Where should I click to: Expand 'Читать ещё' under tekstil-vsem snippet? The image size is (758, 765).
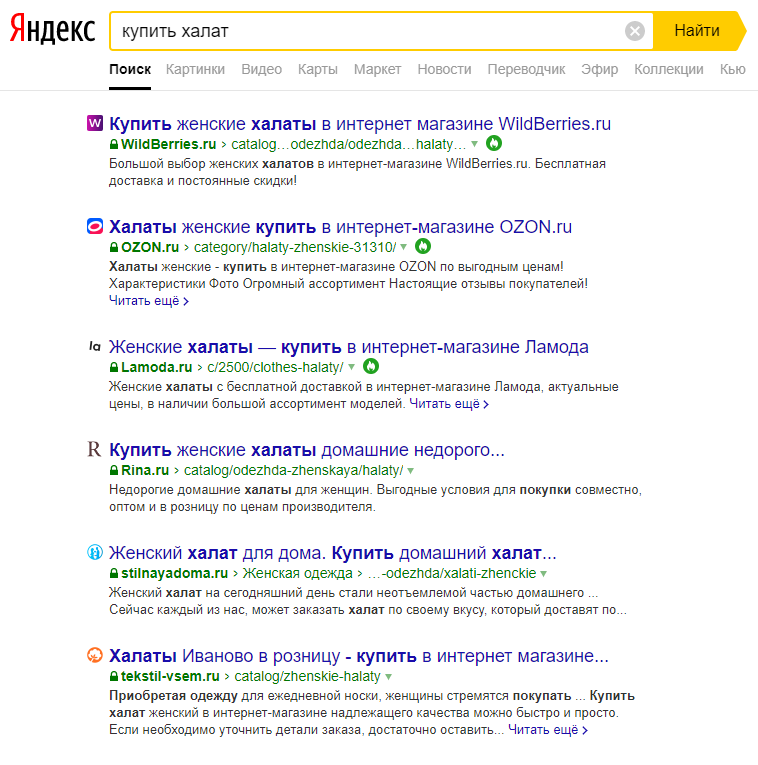(548, 730)
